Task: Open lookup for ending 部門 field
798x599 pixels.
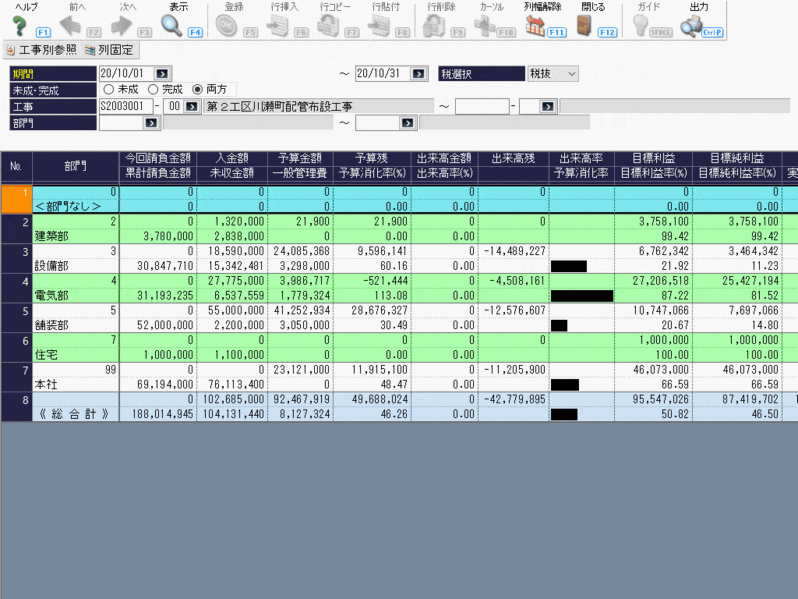Action: (x=407, y=123)
